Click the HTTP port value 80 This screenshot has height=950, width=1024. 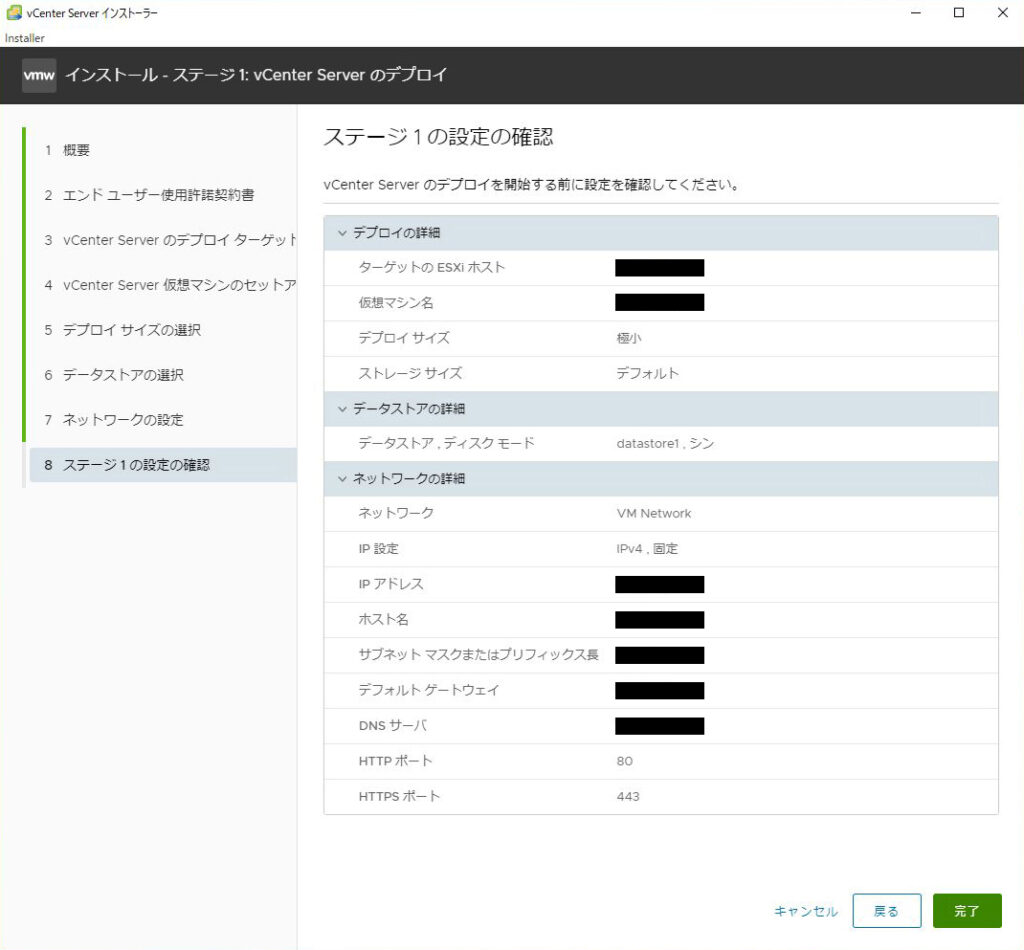pyautogui.click(x=624, y=761)
